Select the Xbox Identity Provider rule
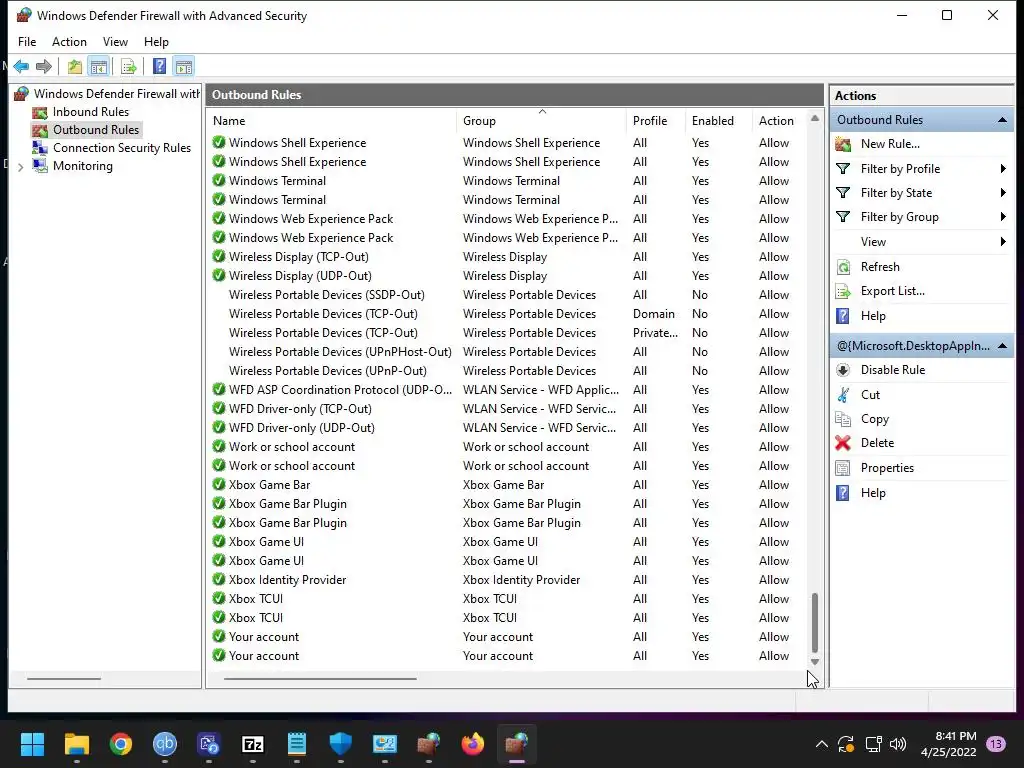 pos(287,579)
